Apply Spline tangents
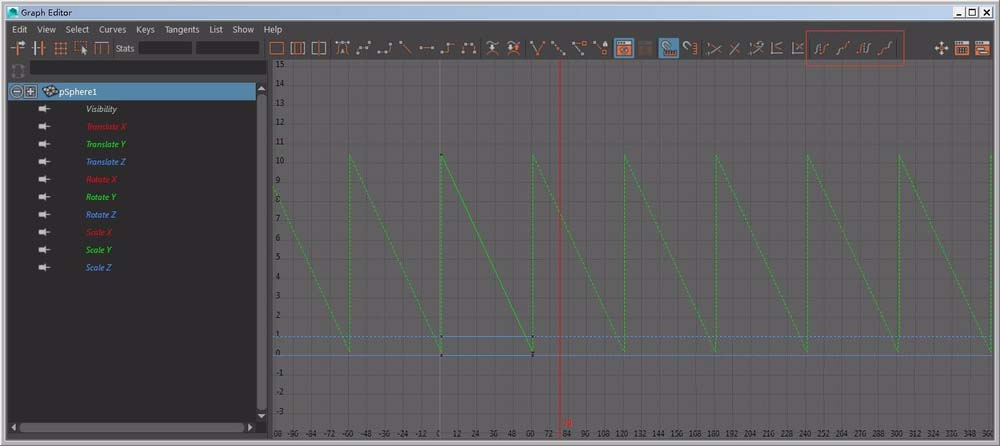 (364, 48)
